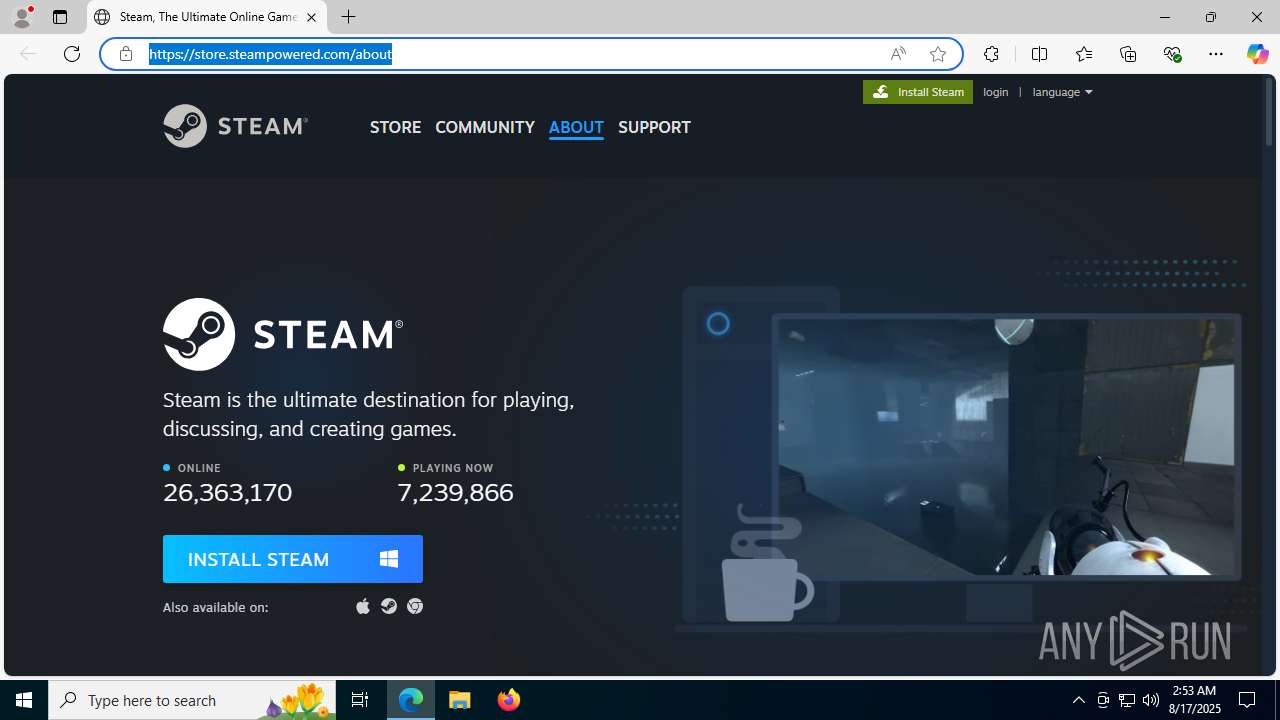Expand the language dropdown
This screenshot has width=1280, height=720.
coord(1062,92)
